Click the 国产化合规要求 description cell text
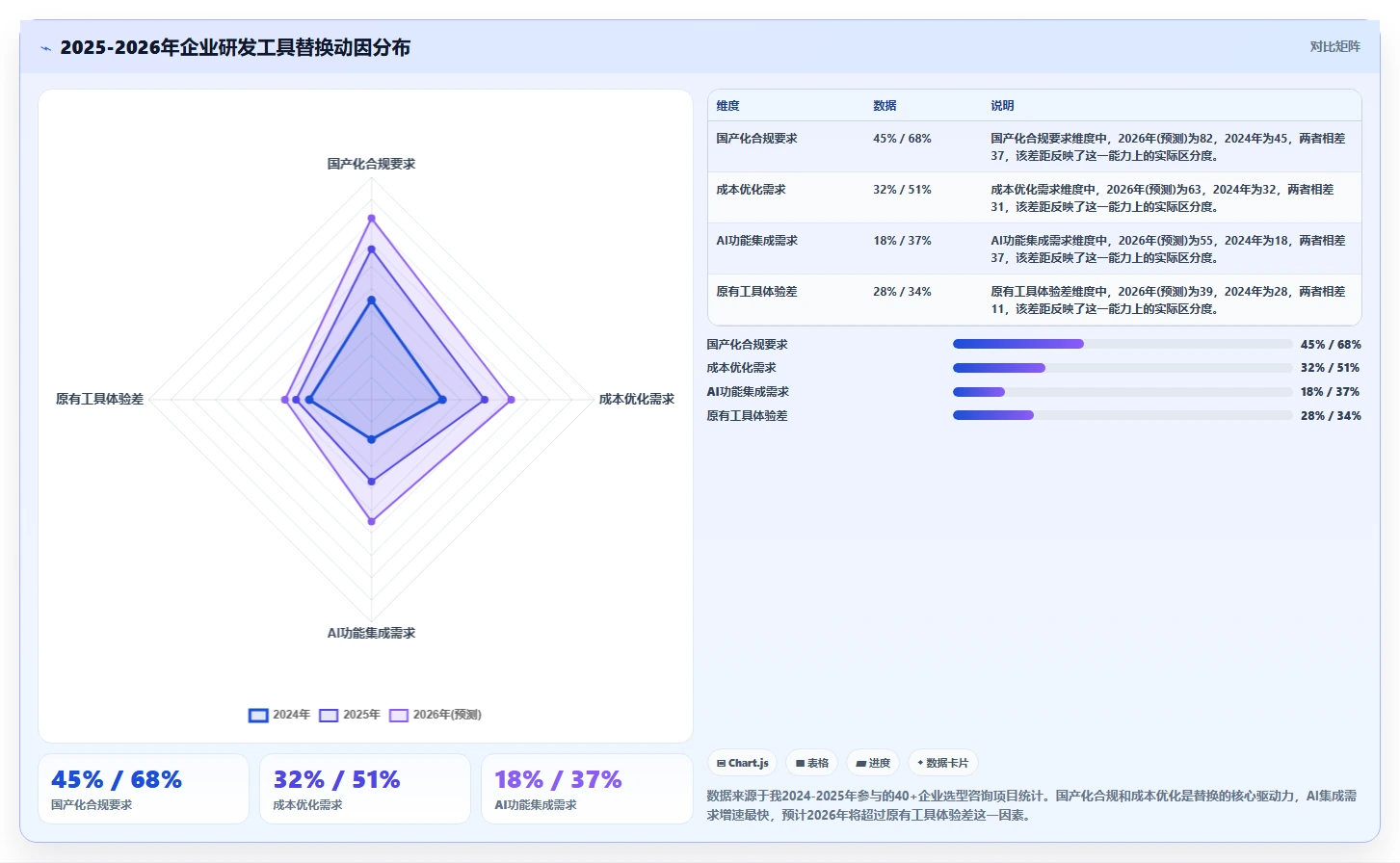This screenshot has height=863, width=1400. coord(1168,147)
